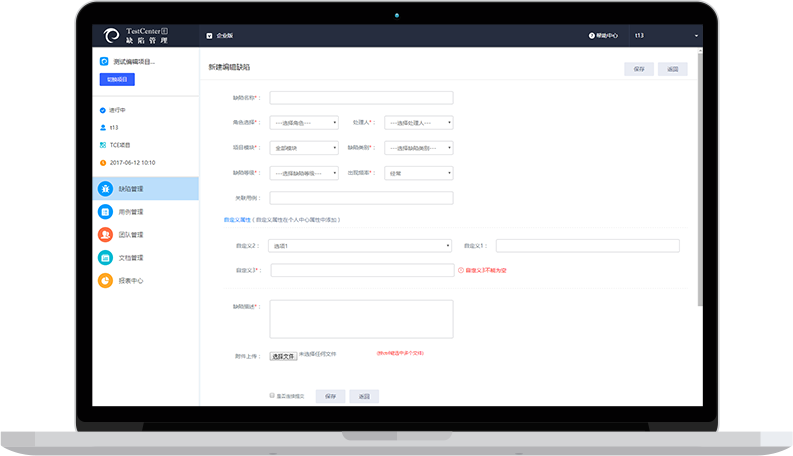Select the teal 文档管理 document icon
The height and width of the screenshot is (456, 793).
(x=105, y=258)
